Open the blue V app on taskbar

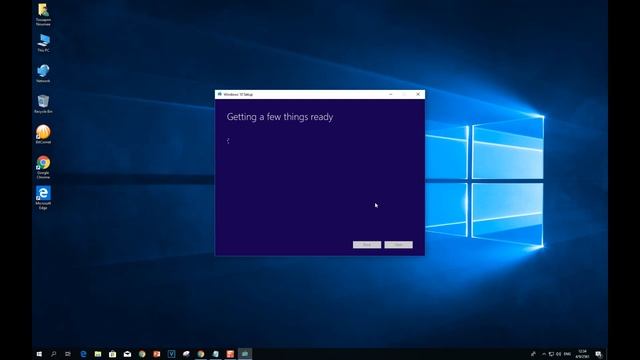click(x=171, y=354)
